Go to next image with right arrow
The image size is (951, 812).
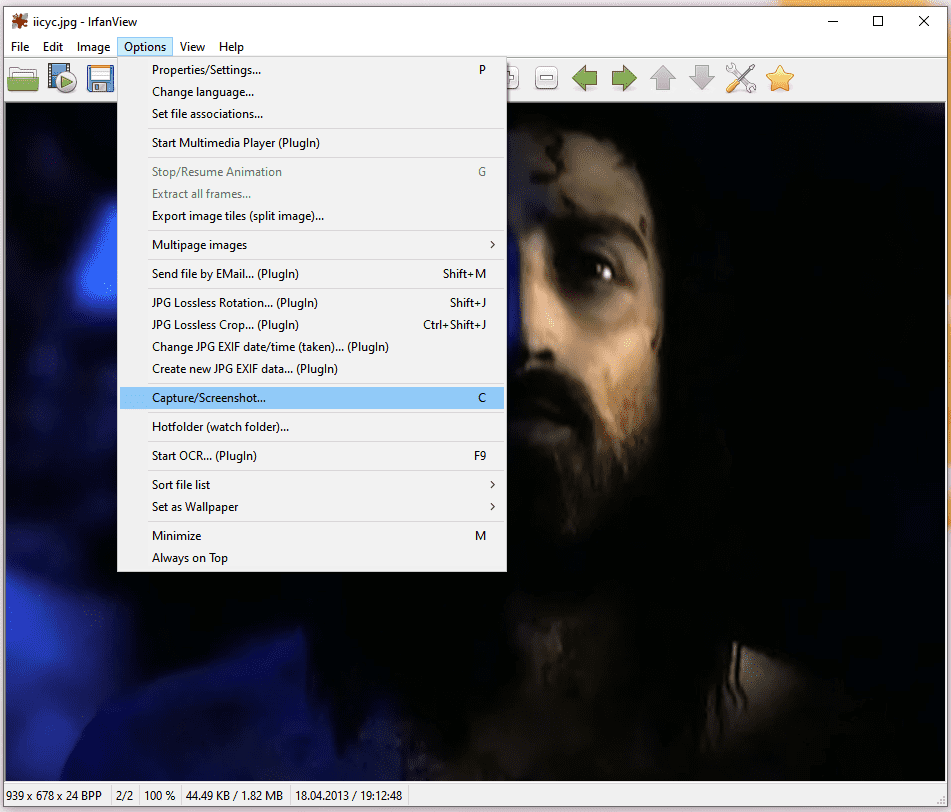[x=624, y=79]
